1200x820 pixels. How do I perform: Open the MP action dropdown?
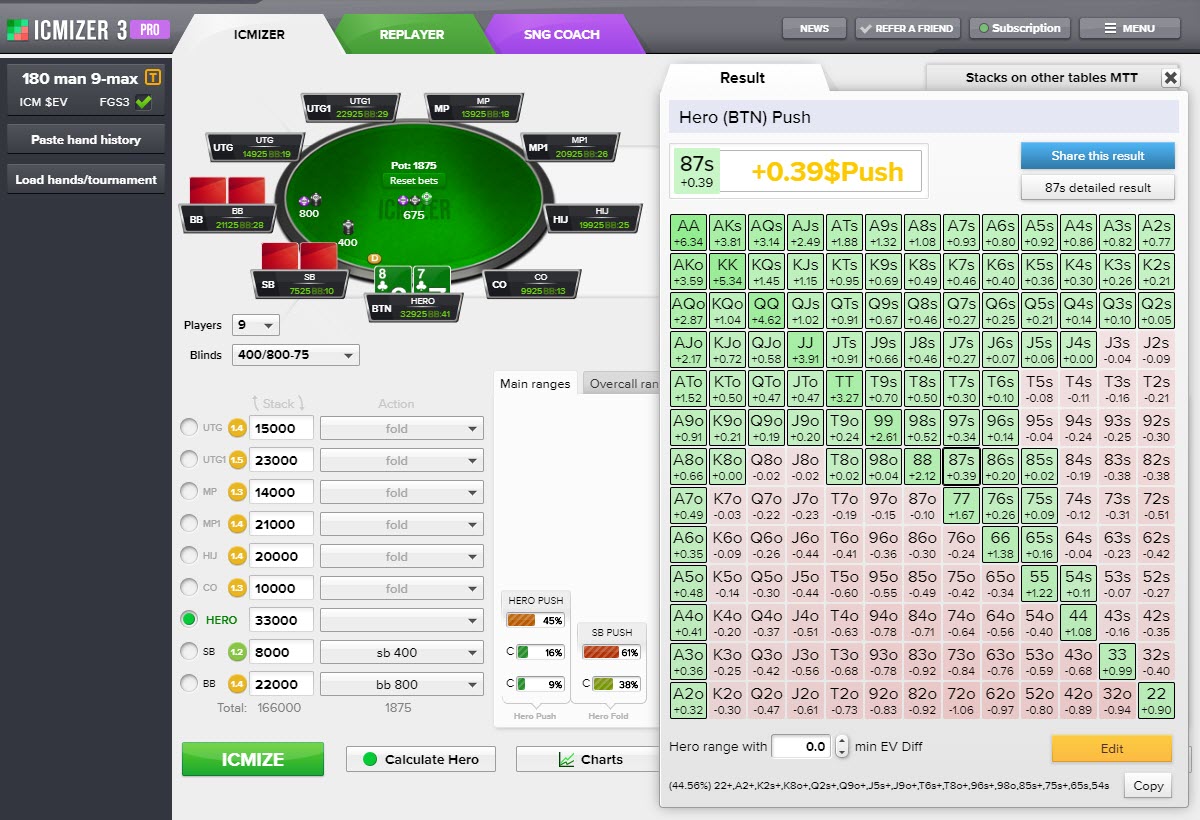[401, 492]
